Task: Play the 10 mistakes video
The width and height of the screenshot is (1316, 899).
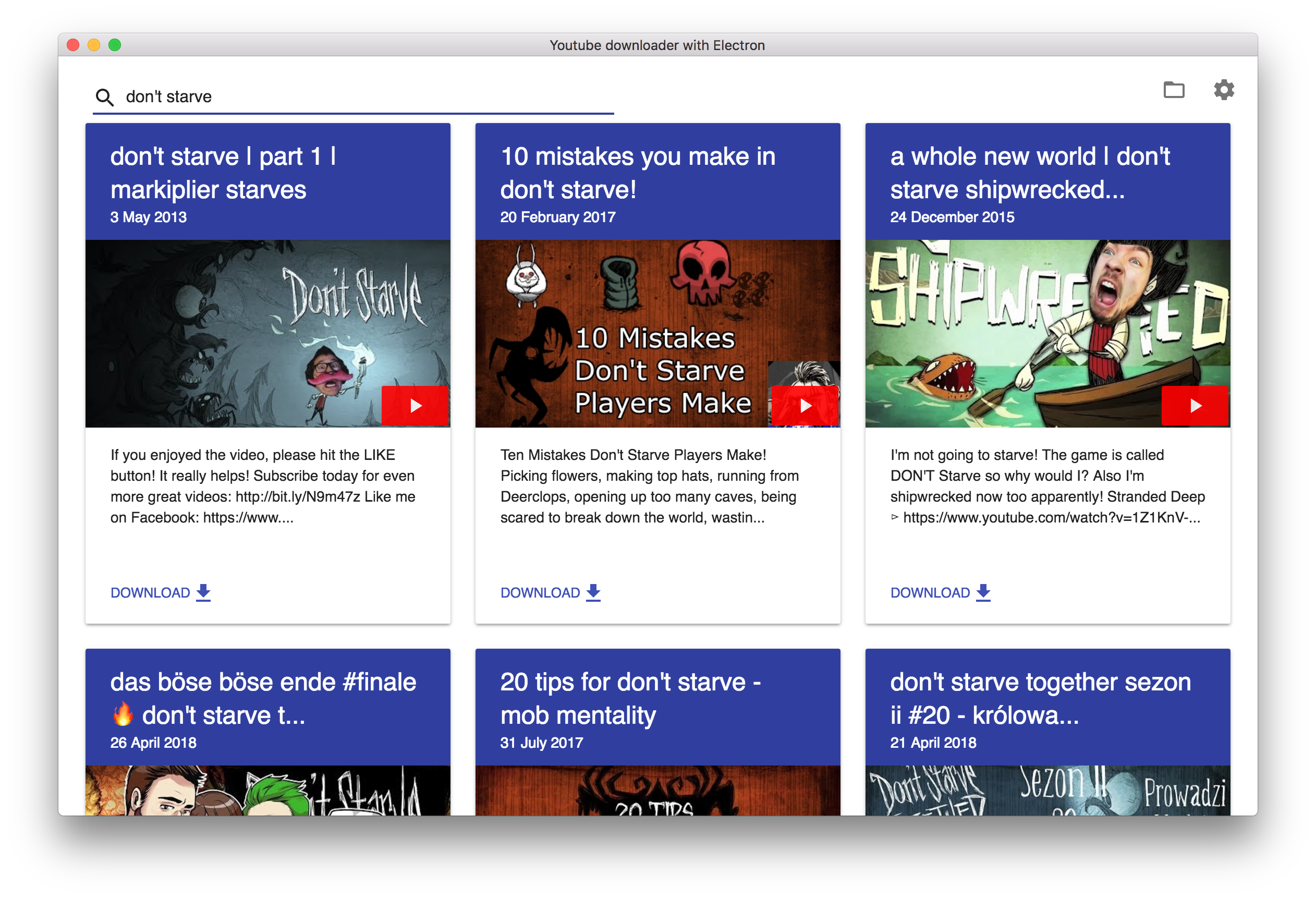Action: point(805,406)
